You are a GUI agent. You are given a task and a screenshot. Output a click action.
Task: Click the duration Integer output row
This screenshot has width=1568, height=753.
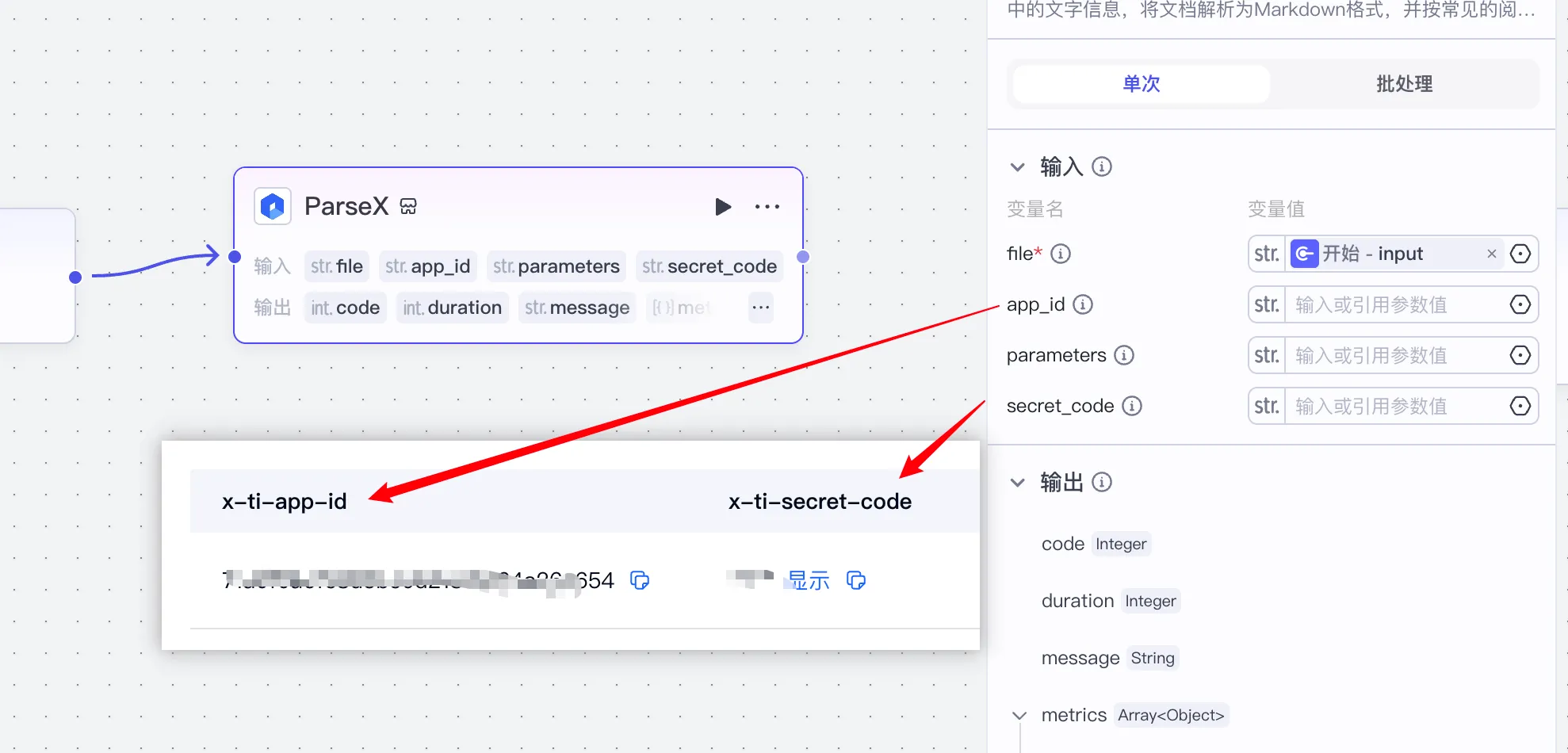click(x=1111, y=601)
